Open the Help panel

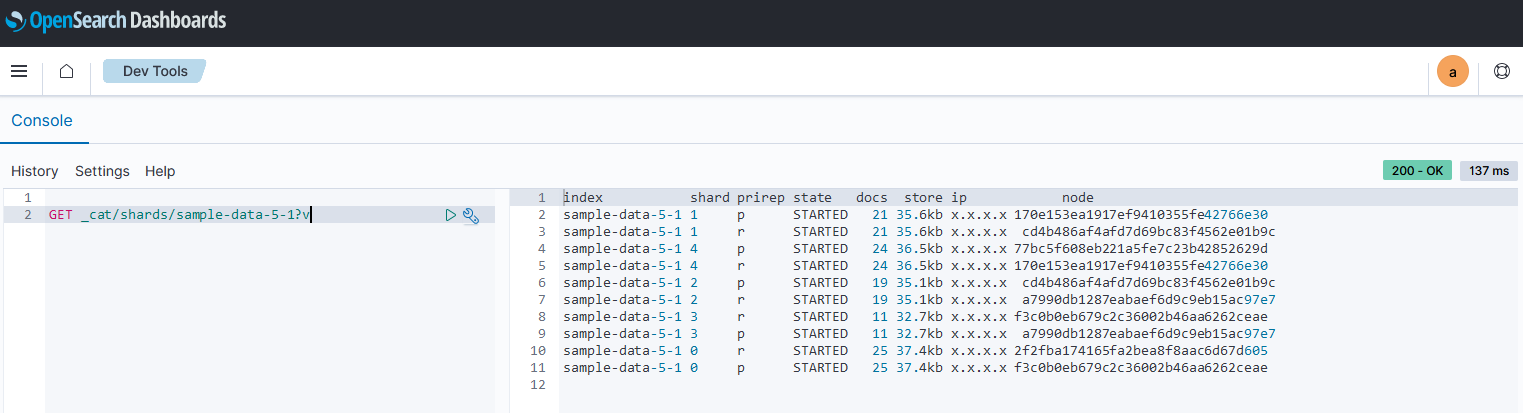[x=160, y=171]
